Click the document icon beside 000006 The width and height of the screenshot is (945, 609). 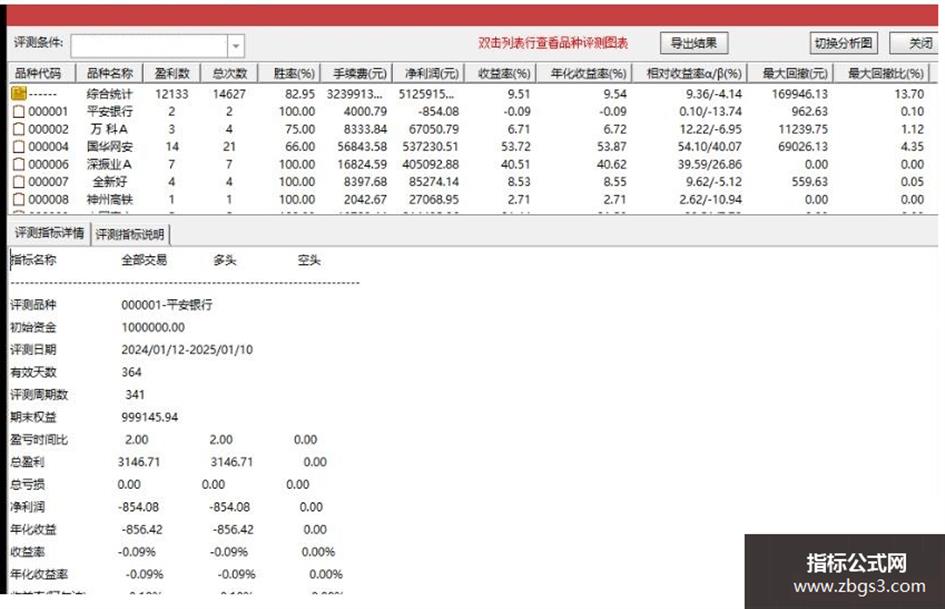coord(19,164)
